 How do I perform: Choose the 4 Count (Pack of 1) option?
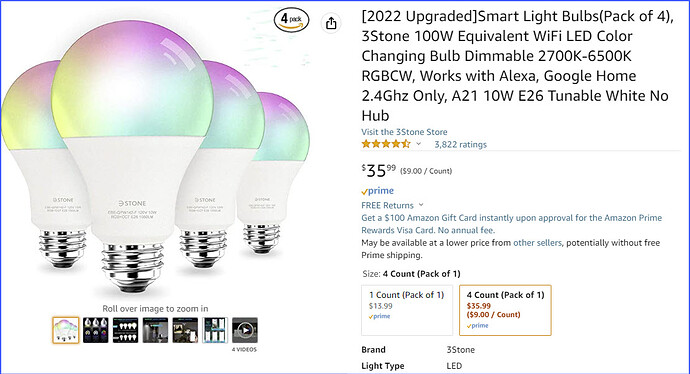(x=505, y=310)
